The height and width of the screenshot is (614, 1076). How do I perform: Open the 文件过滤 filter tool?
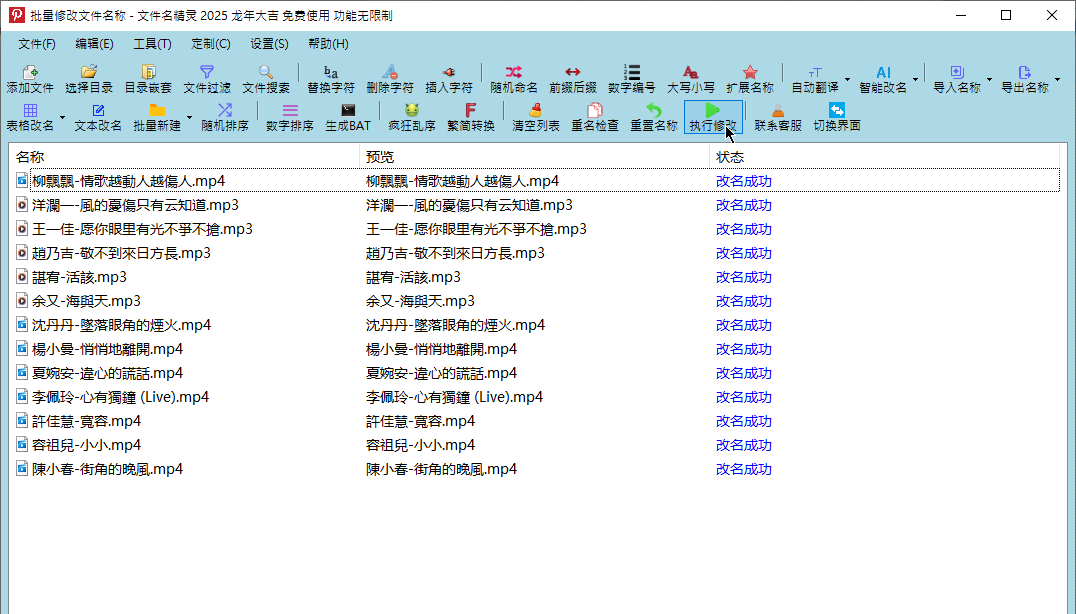(207, 80)
